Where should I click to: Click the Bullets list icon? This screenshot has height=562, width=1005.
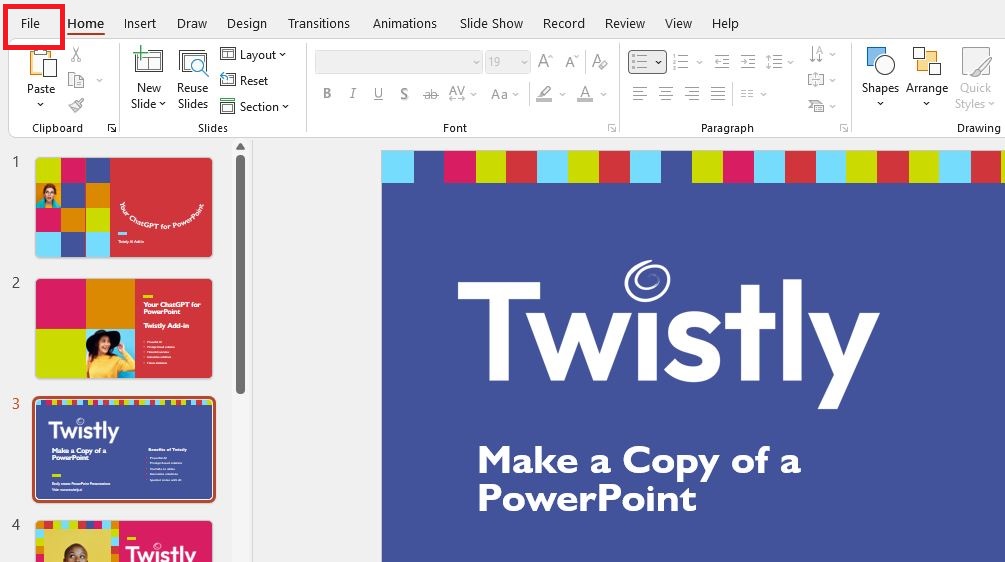point(640,62)
